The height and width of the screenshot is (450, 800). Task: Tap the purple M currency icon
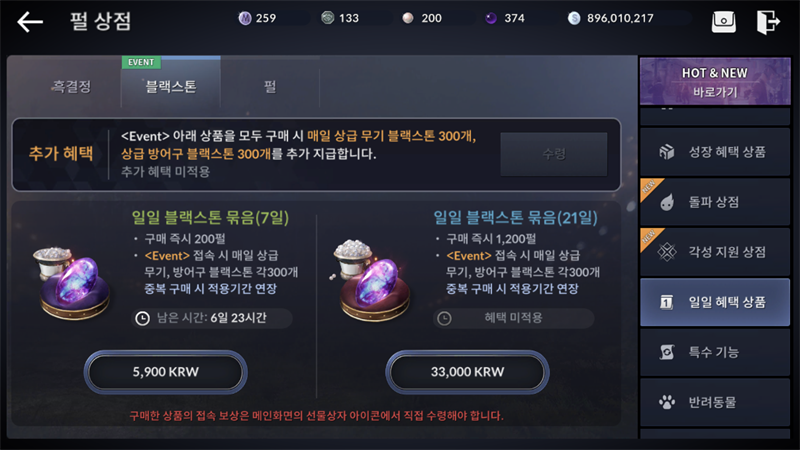[x=245, y=18]
